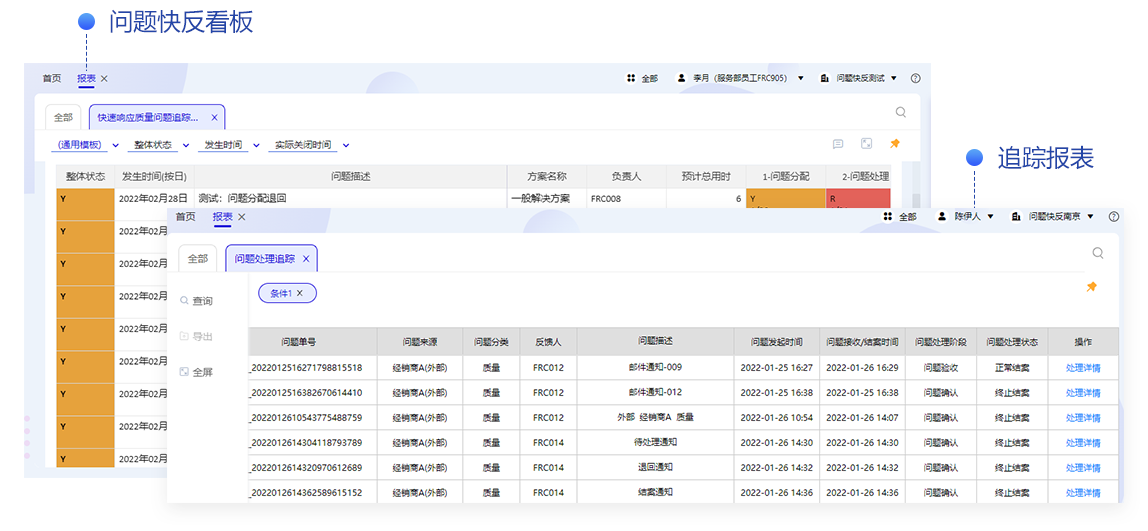Close the 快速响应质量问题追踪 tab
The image size is (1148, 531).
click(x=214, y=117)
